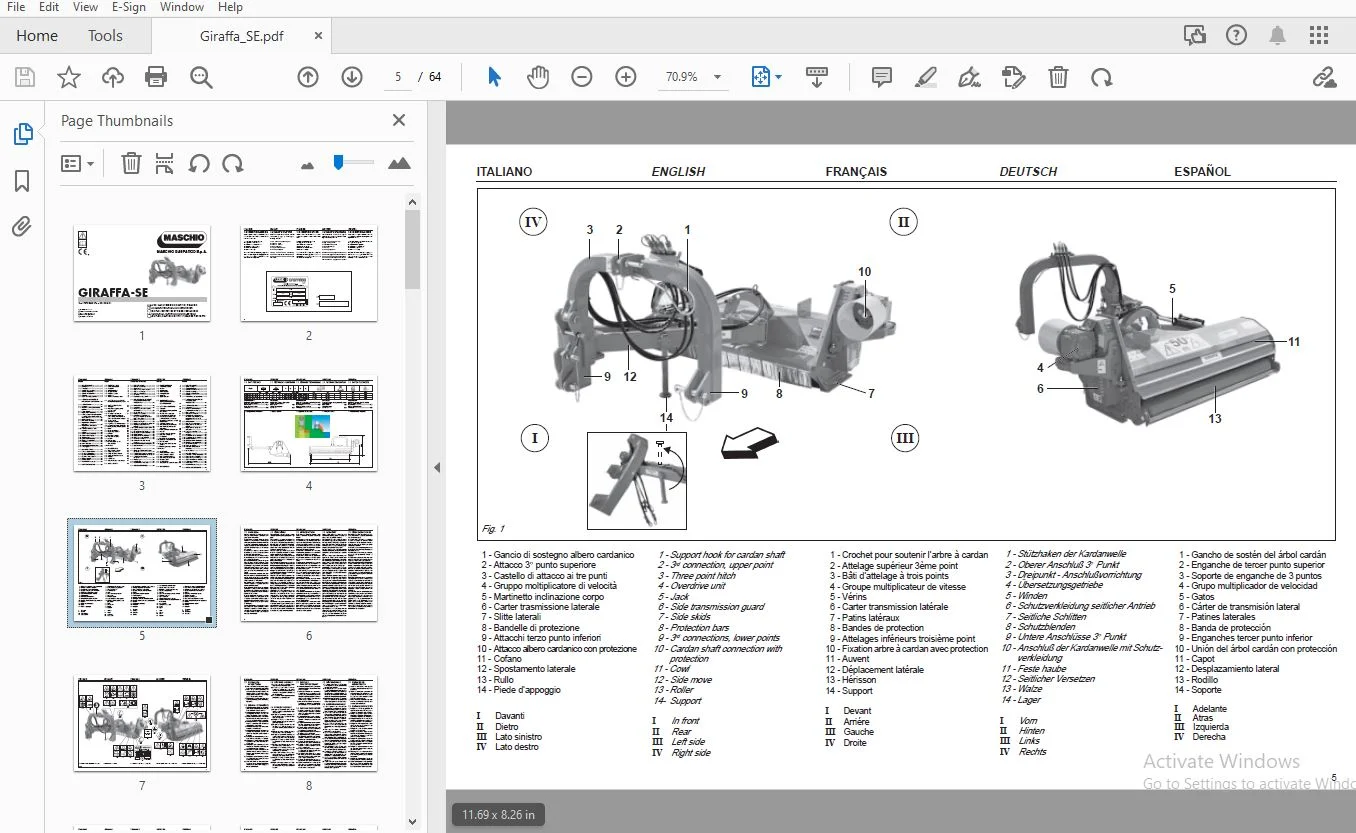Image resolution: width=1356 pixels, height=833 pixels.
Task: Click the scrolling mode keyboard icon
Action: 817,77
